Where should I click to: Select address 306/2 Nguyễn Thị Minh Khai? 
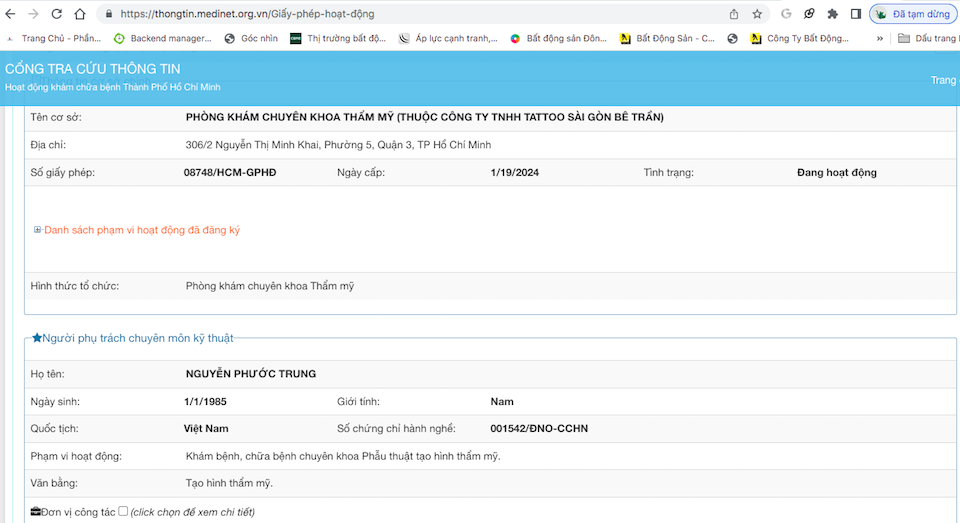[x=338, y=145]
